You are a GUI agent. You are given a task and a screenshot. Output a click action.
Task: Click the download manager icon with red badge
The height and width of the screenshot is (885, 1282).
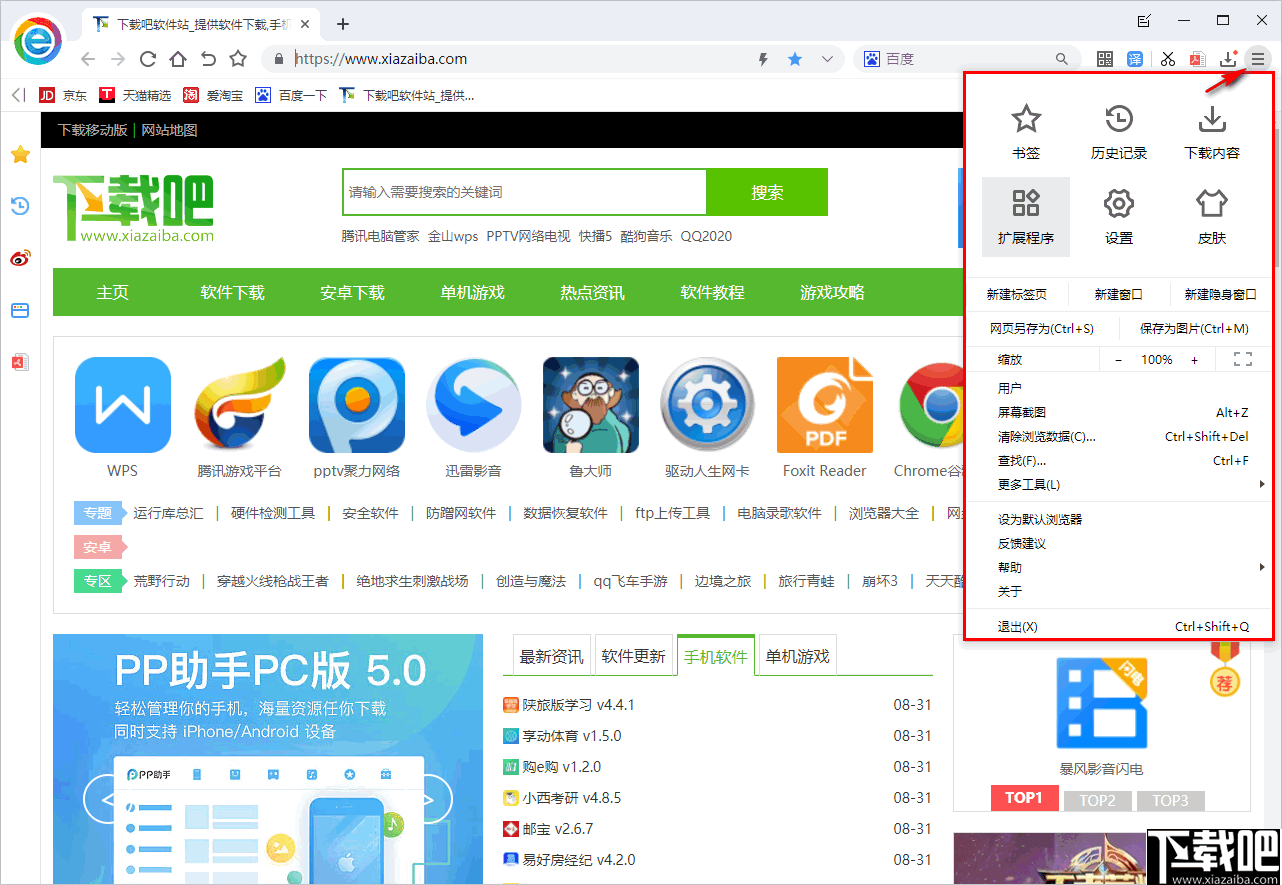pos(1227,59)
